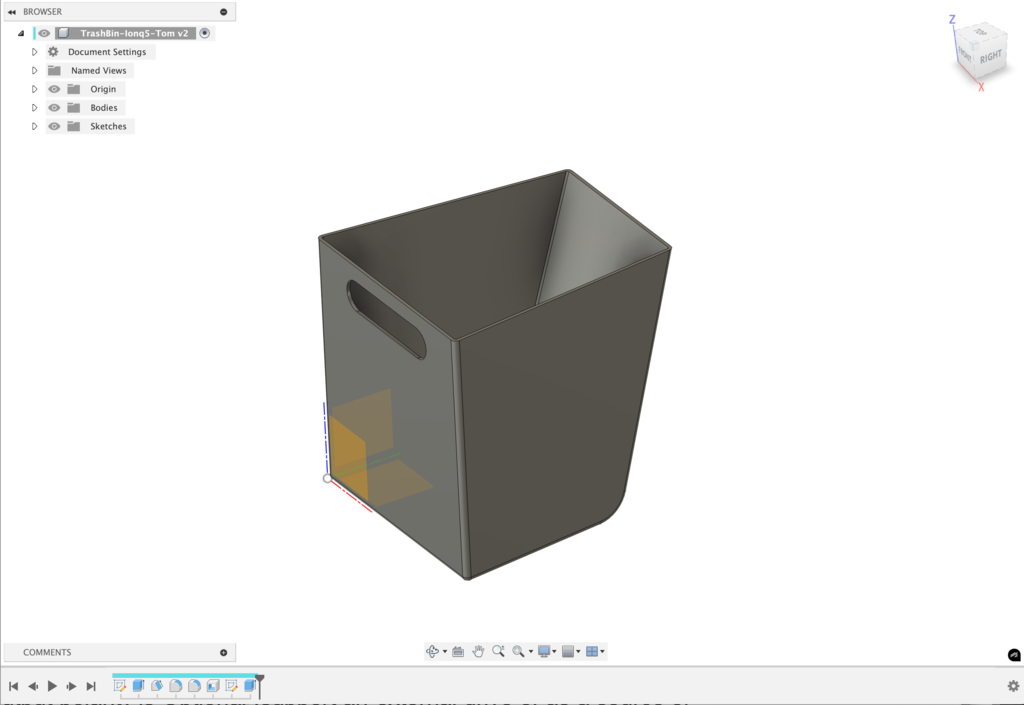Screen dimensions: 1024x705
Task: Click the Document Settings gear icon
Action: 54,52
